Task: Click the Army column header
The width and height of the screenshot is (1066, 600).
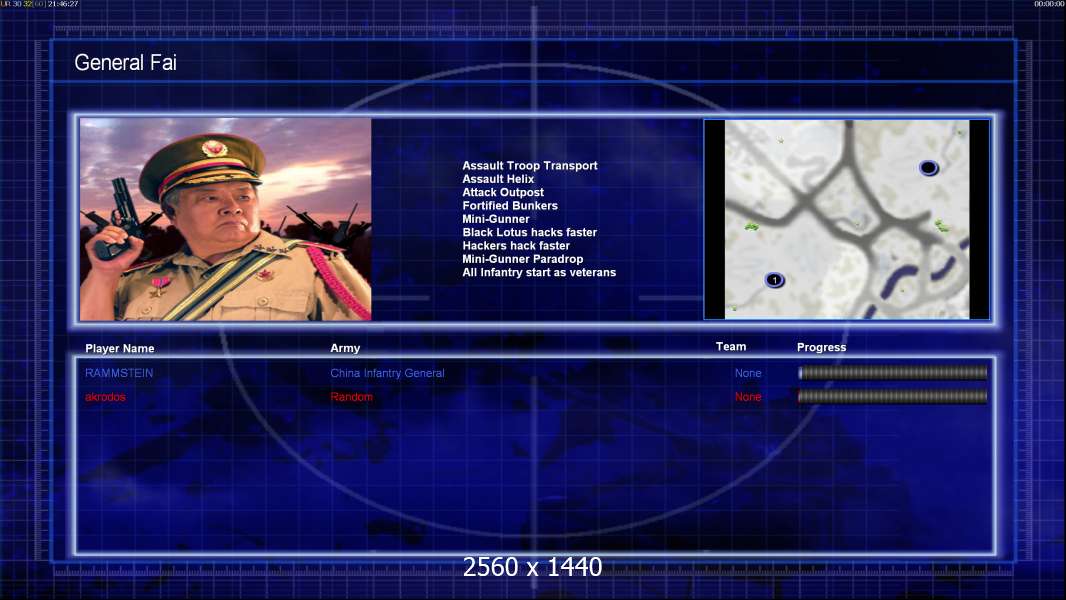Action: click(x=345, y=349)
